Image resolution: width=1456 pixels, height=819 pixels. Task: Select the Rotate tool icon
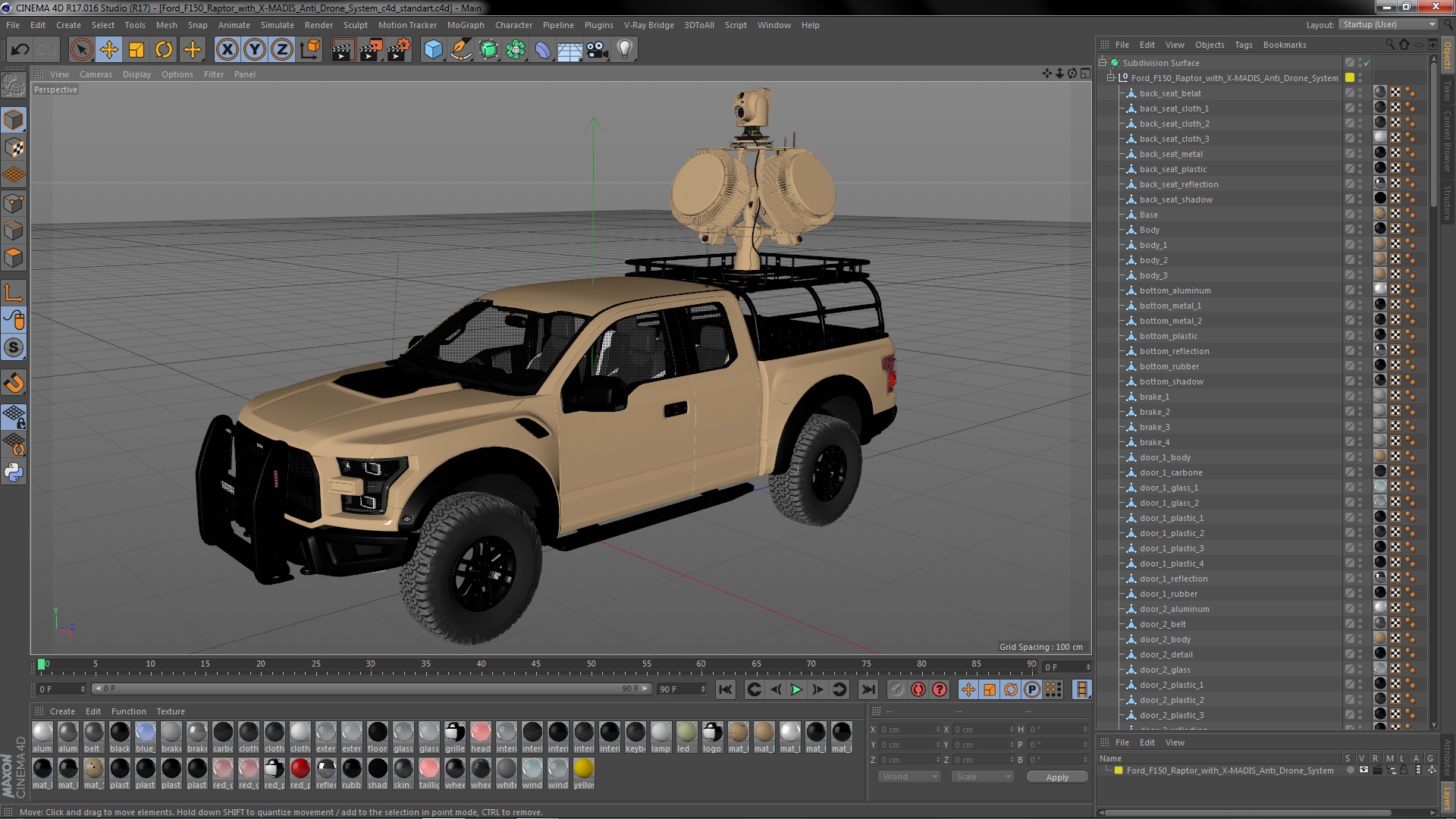tap(164, 50)
